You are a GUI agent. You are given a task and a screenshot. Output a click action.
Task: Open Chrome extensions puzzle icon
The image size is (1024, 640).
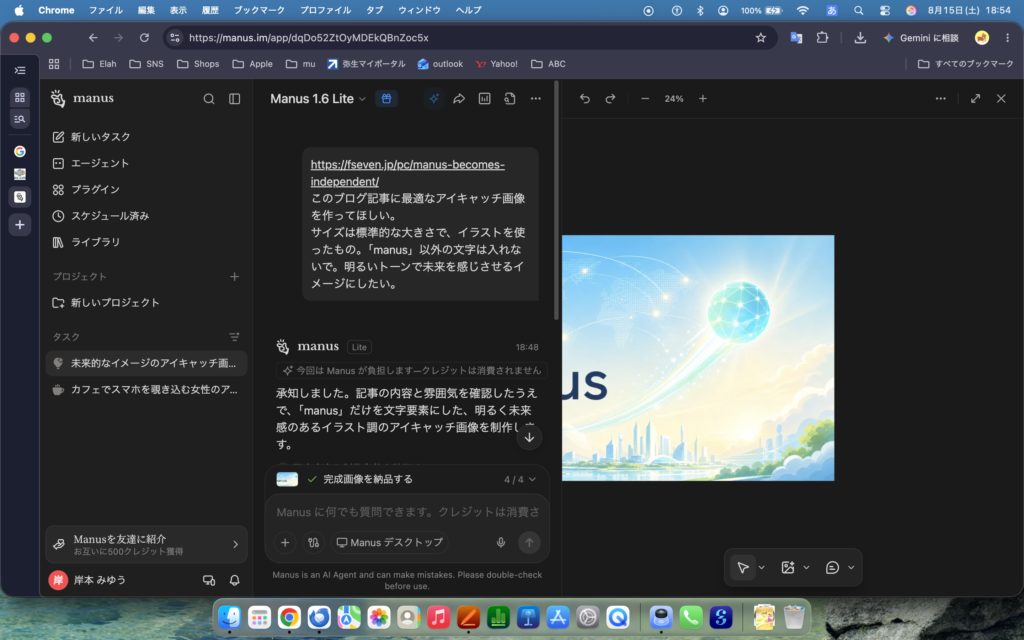(x=822, y=38)
